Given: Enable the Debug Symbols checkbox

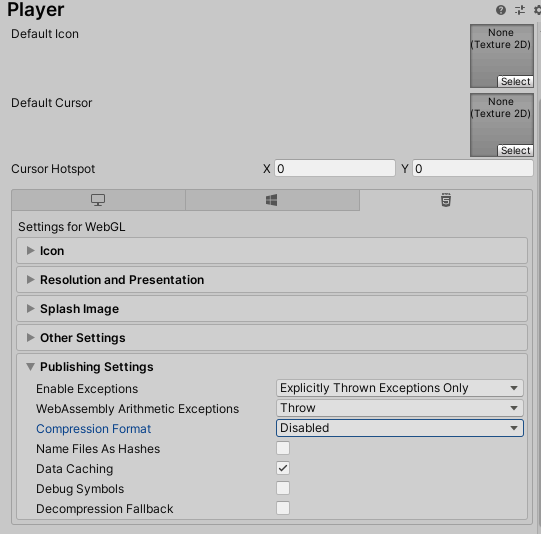Looking at the screenshot, I should click(x=283, y=488).
